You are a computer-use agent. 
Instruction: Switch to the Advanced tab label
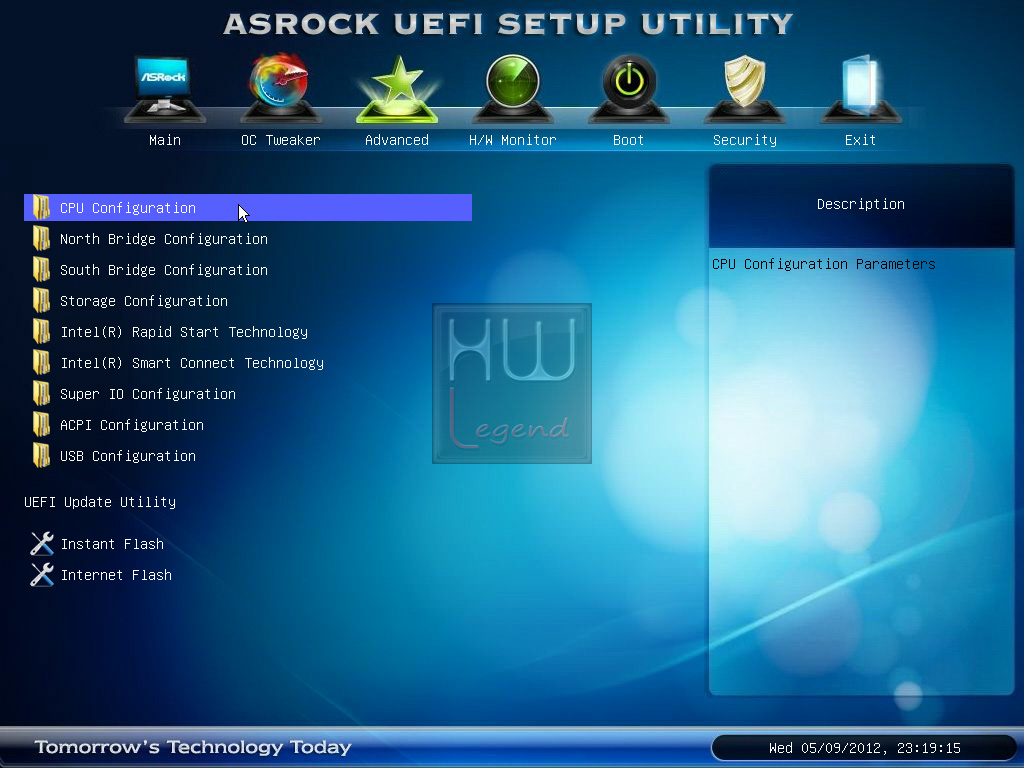click(396, 140)
